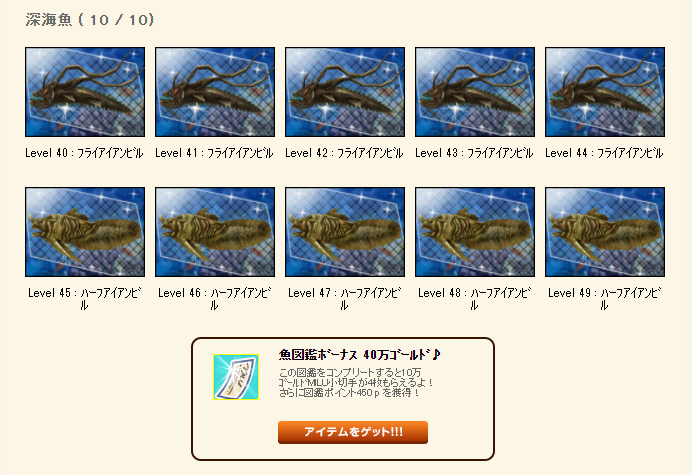
Task: Select the Level 46 ハーフアイアンビル image
Action: pyautogui.click(x=215, y=232)
